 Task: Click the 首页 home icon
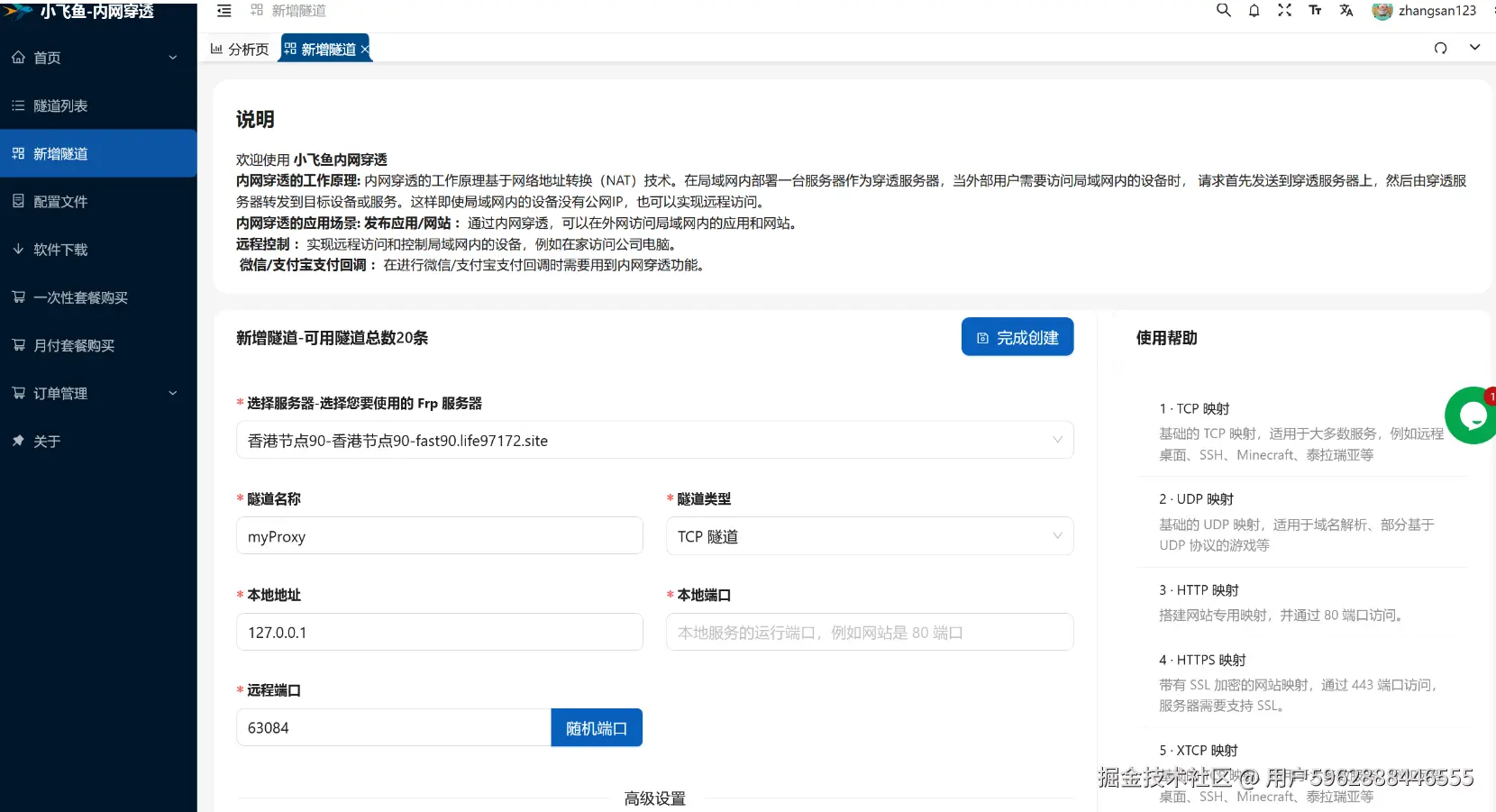pos(18,57)
